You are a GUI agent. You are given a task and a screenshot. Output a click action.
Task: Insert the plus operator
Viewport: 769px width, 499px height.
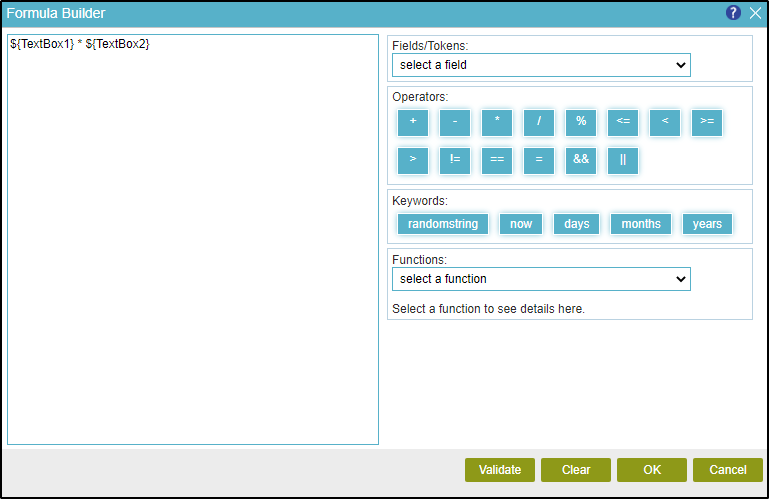413,122
